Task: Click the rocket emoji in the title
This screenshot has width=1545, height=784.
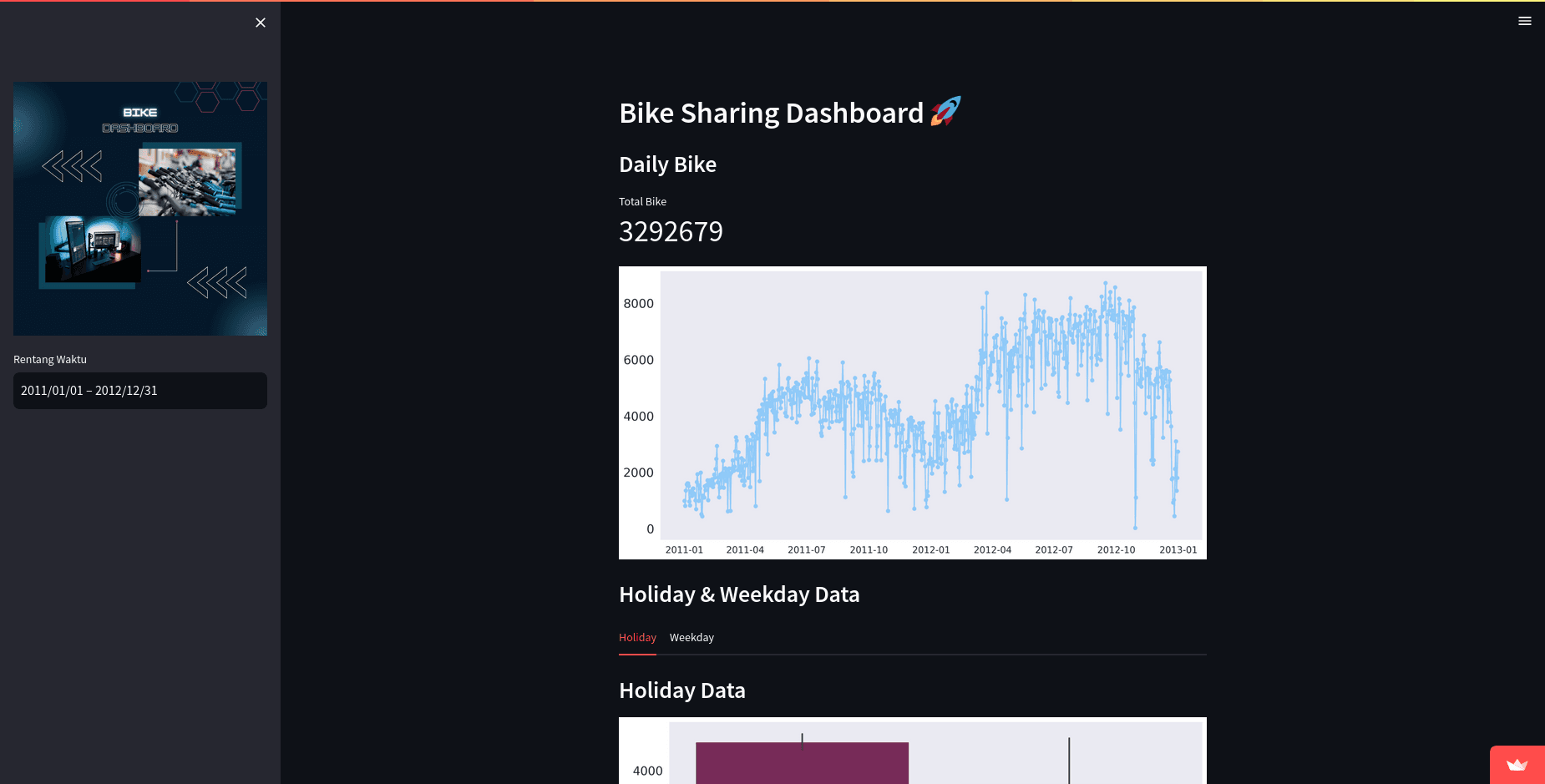Action: pyautogui.click(x=945, y=111)
